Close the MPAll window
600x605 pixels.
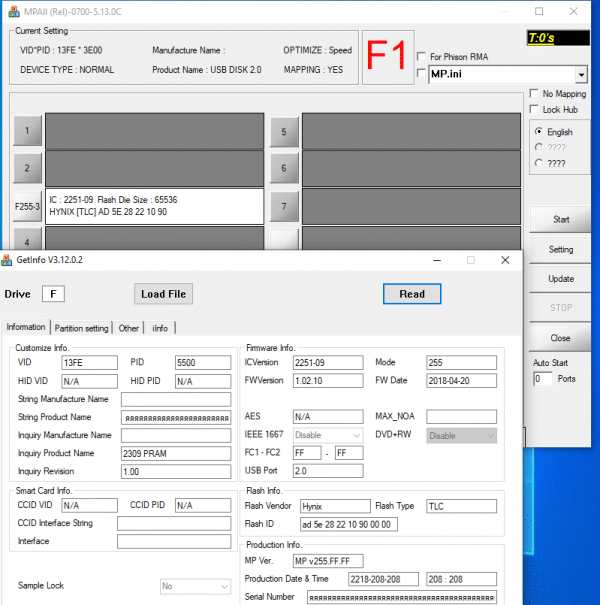(574, 12)
